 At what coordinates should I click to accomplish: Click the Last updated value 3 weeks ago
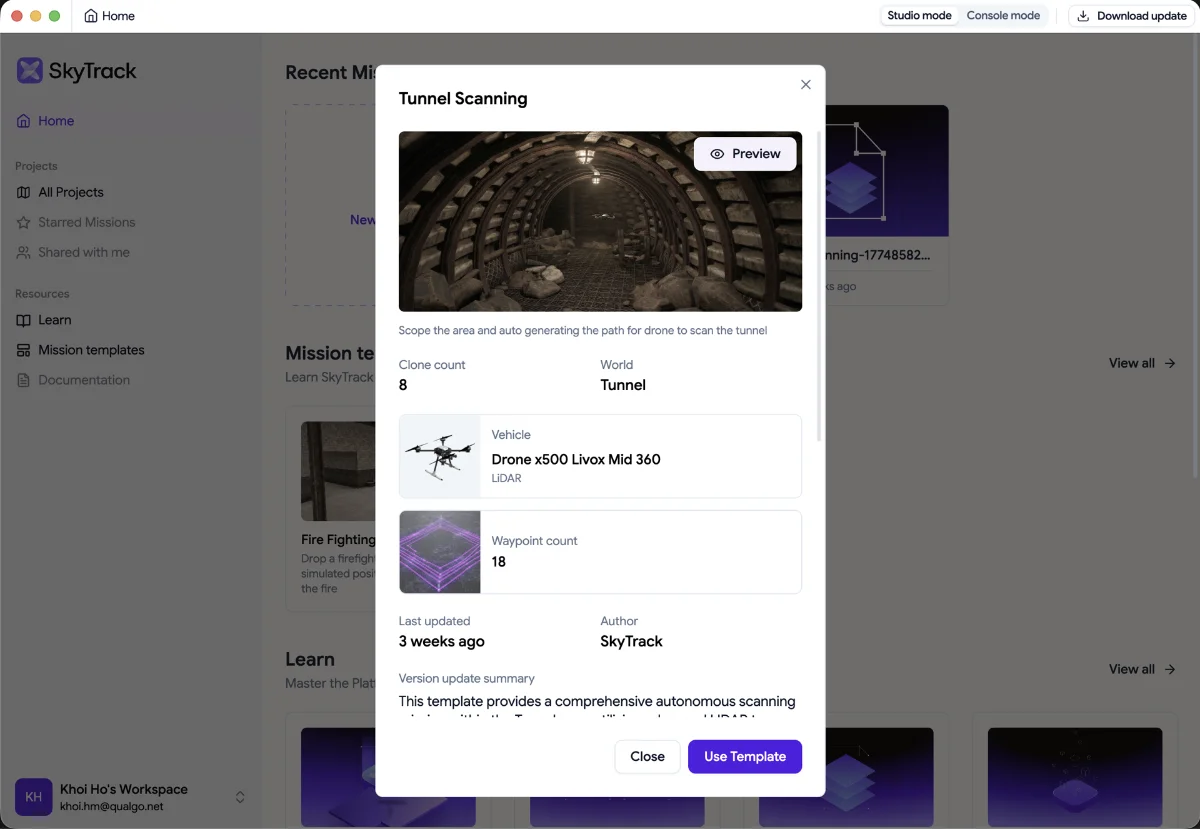(x=442, y=641)
